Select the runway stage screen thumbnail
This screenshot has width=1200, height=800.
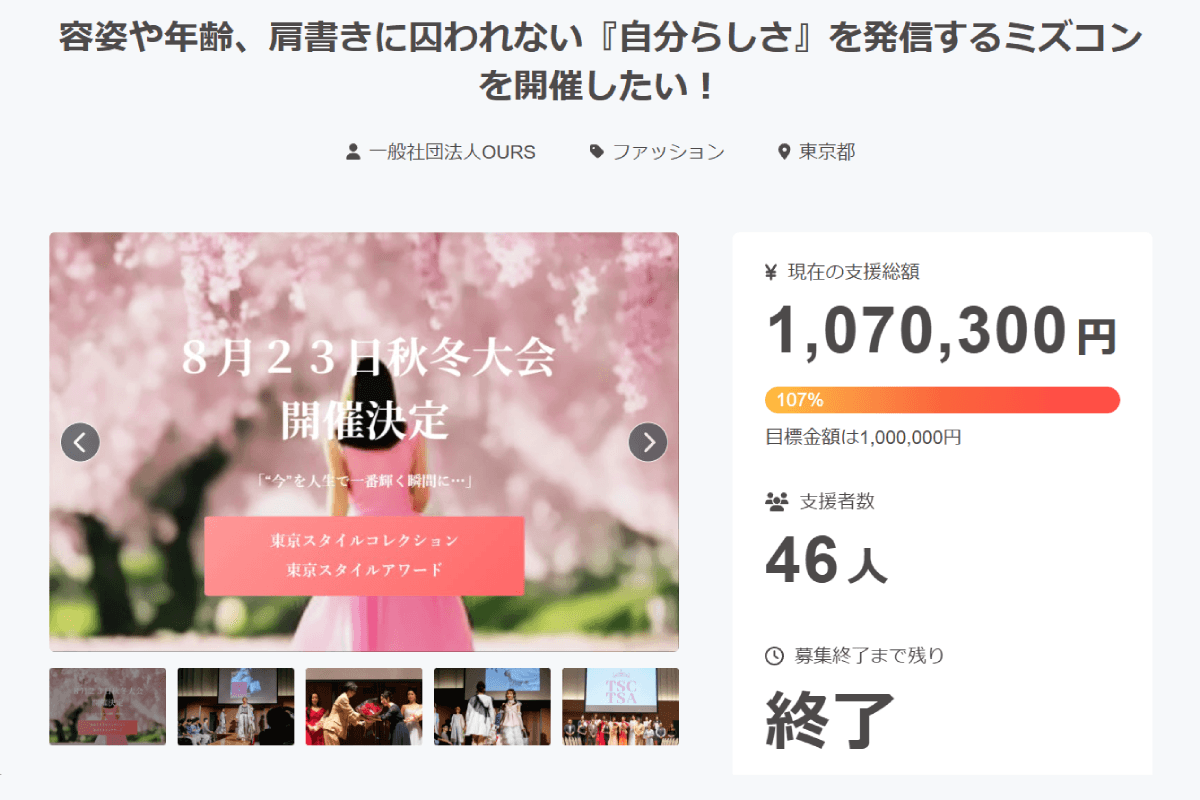pyautogui.click(x=236, y=706)
